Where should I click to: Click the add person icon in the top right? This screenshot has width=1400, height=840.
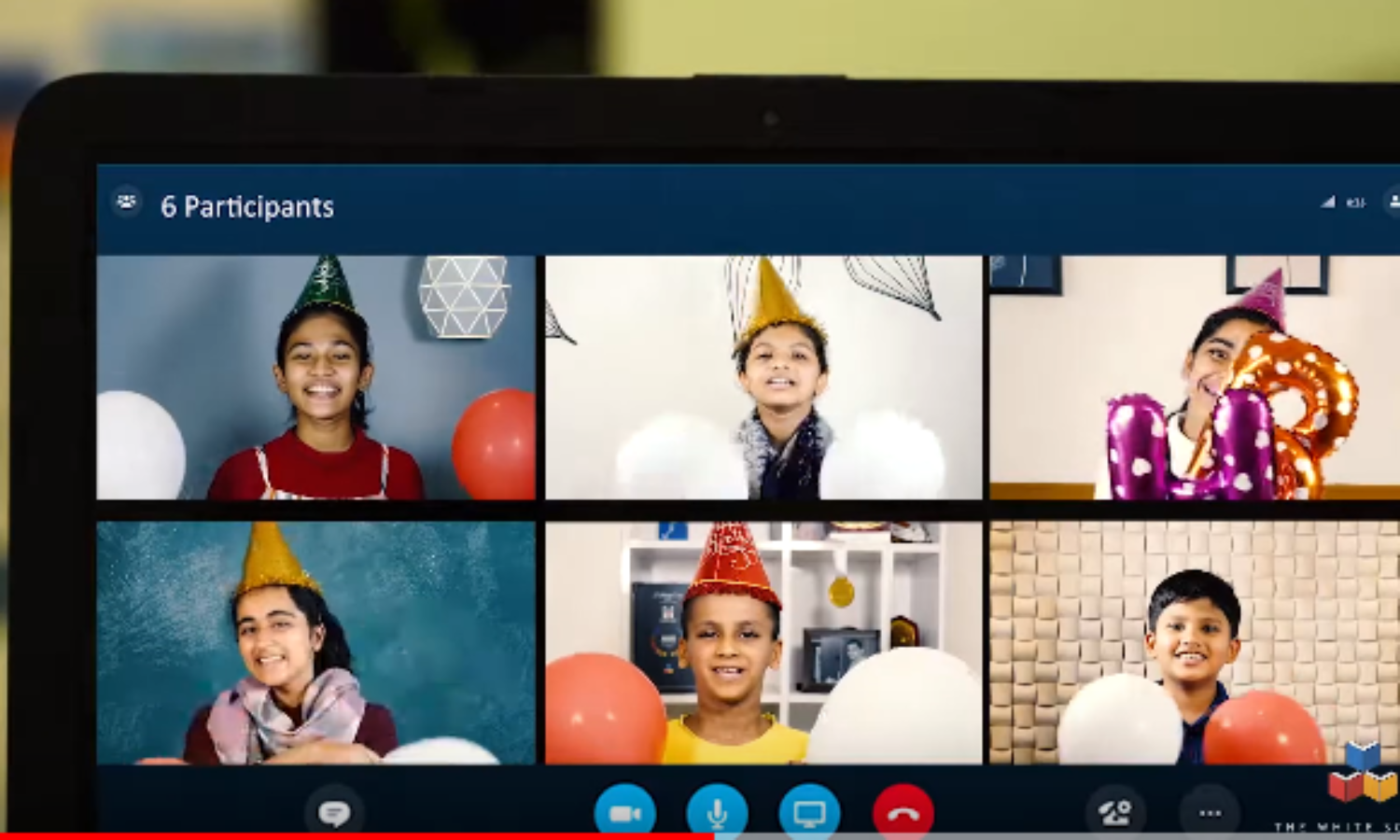[1393, 202]
